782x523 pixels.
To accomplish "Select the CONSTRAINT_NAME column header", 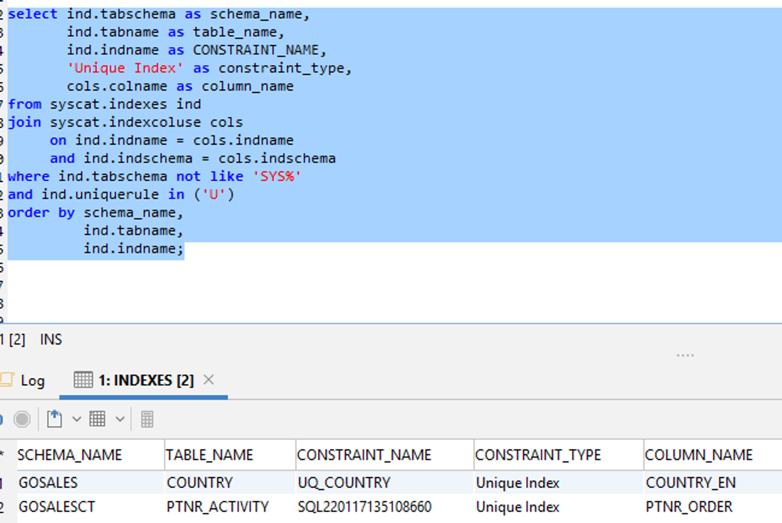I will pyautogui.click(x=363, y=455).
